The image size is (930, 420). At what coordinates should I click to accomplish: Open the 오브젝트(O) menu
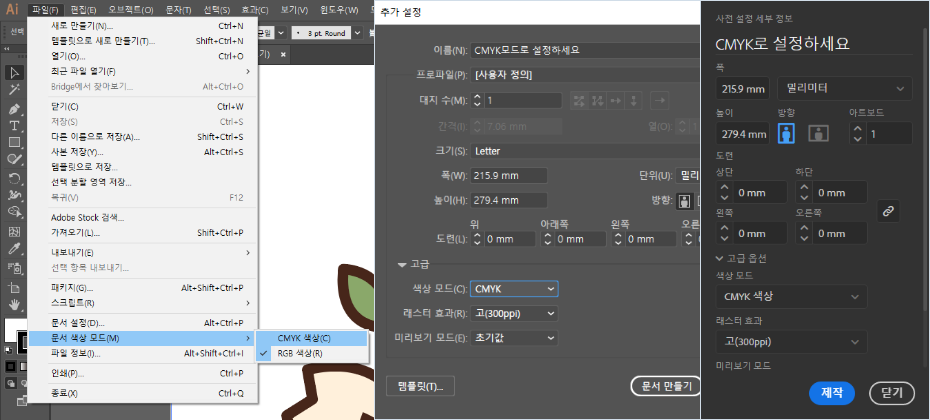tap(131, 9)
